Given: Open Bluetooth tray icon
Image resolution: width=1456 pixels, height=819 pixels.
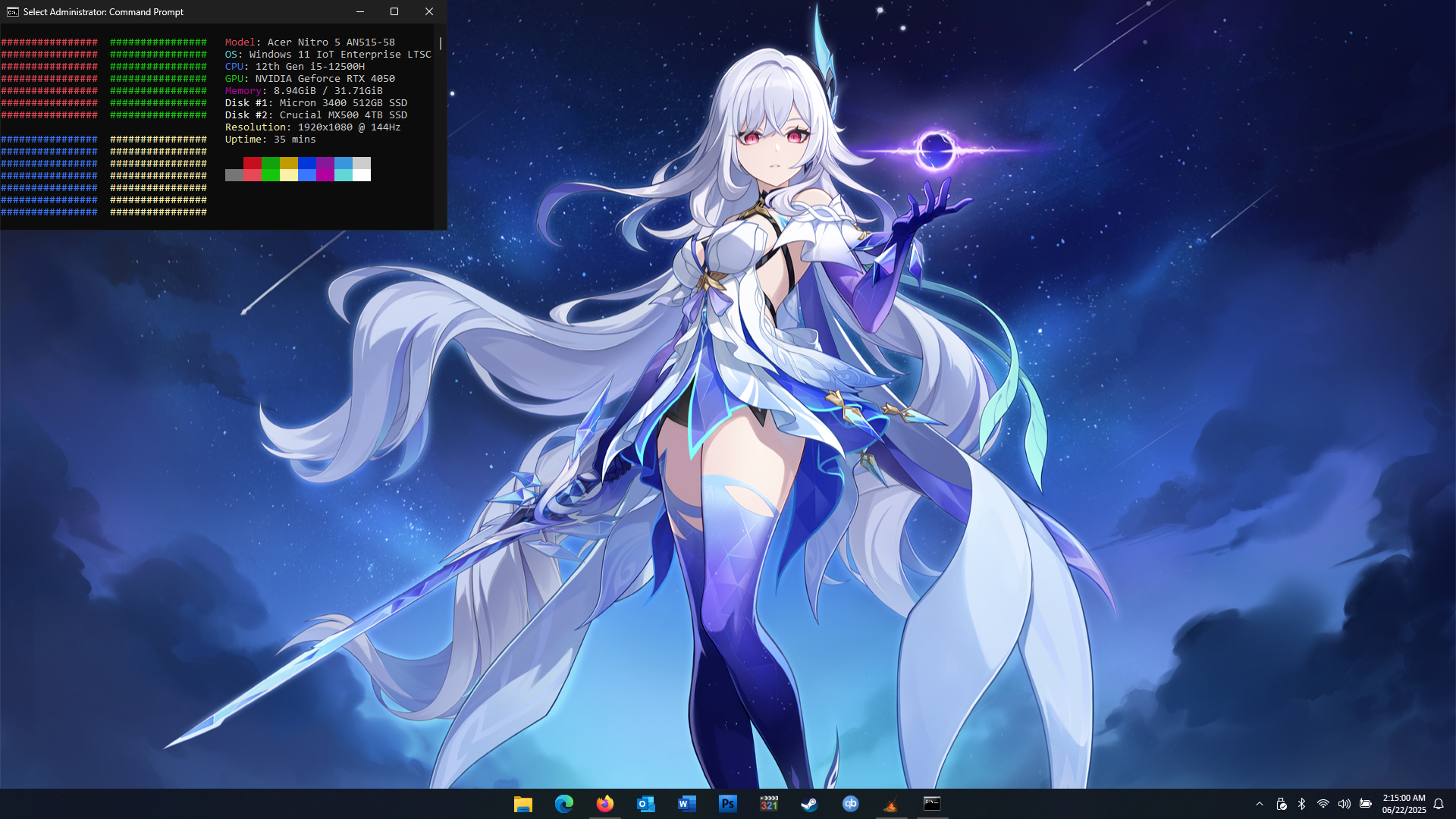Looking at the screenshot, I should click(x=1302, y=804).
